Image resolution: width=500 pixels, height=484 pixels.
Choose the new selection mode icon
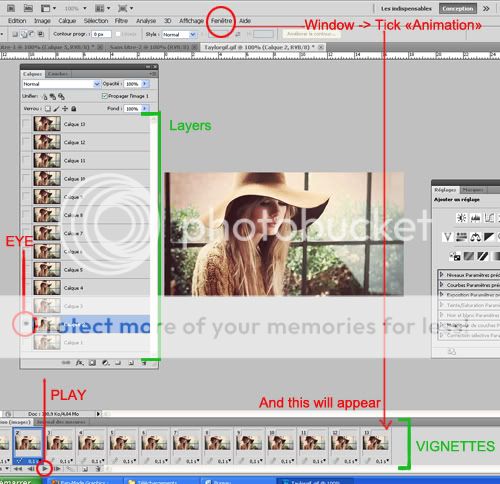coord(15,34)
